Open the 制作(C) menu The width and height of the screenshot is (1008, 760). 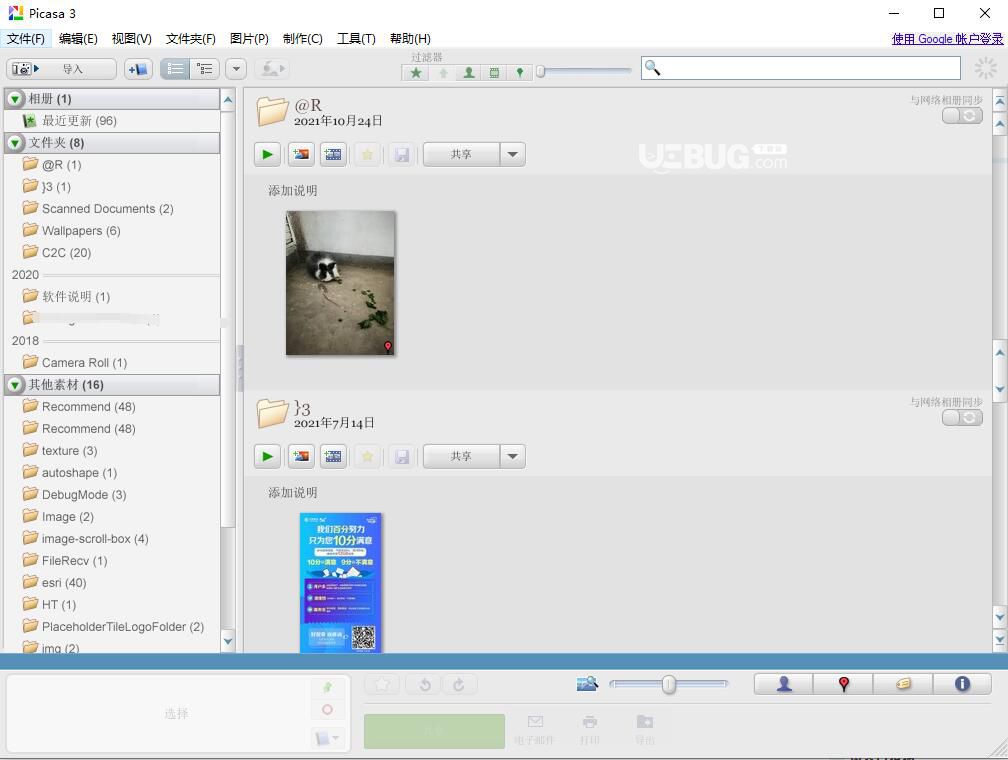302,39
